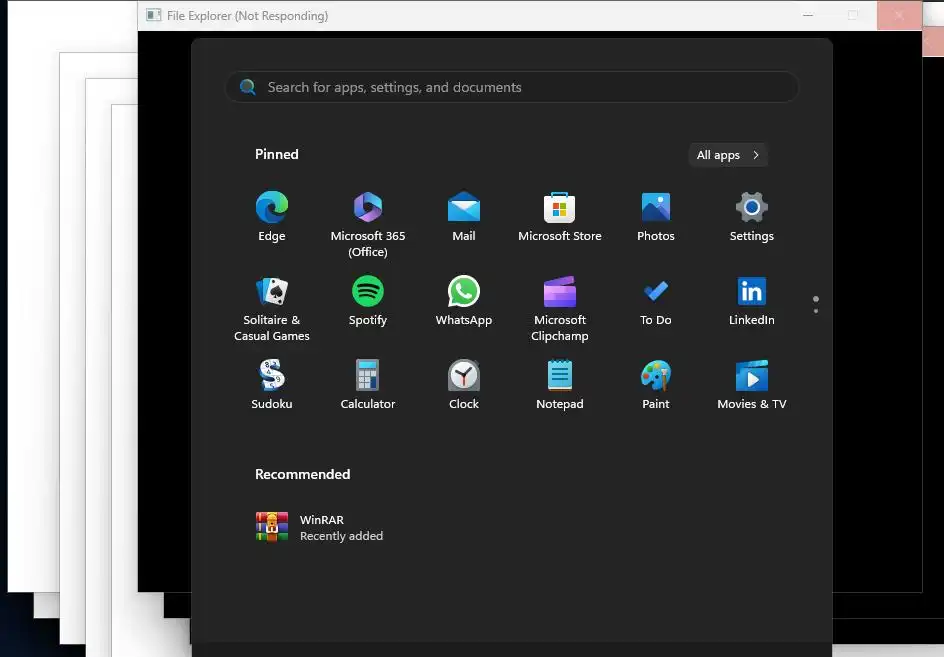Go to next pinned page dot
Image resolution: width=944 pixels, height=657 pixels.
pos(816,311)
